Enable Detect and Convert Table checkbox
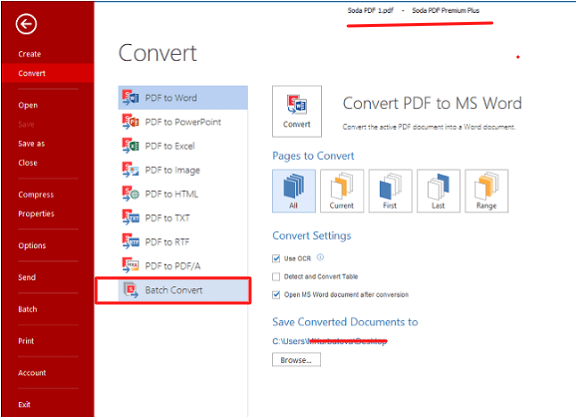The height and width of the screenshot is (417, 576). (276, 277)
